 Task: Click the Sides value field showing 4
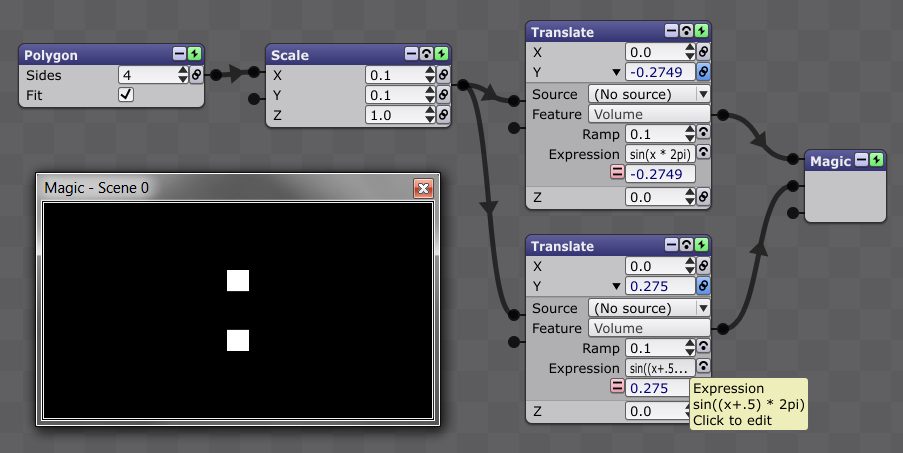pos(149,75)
